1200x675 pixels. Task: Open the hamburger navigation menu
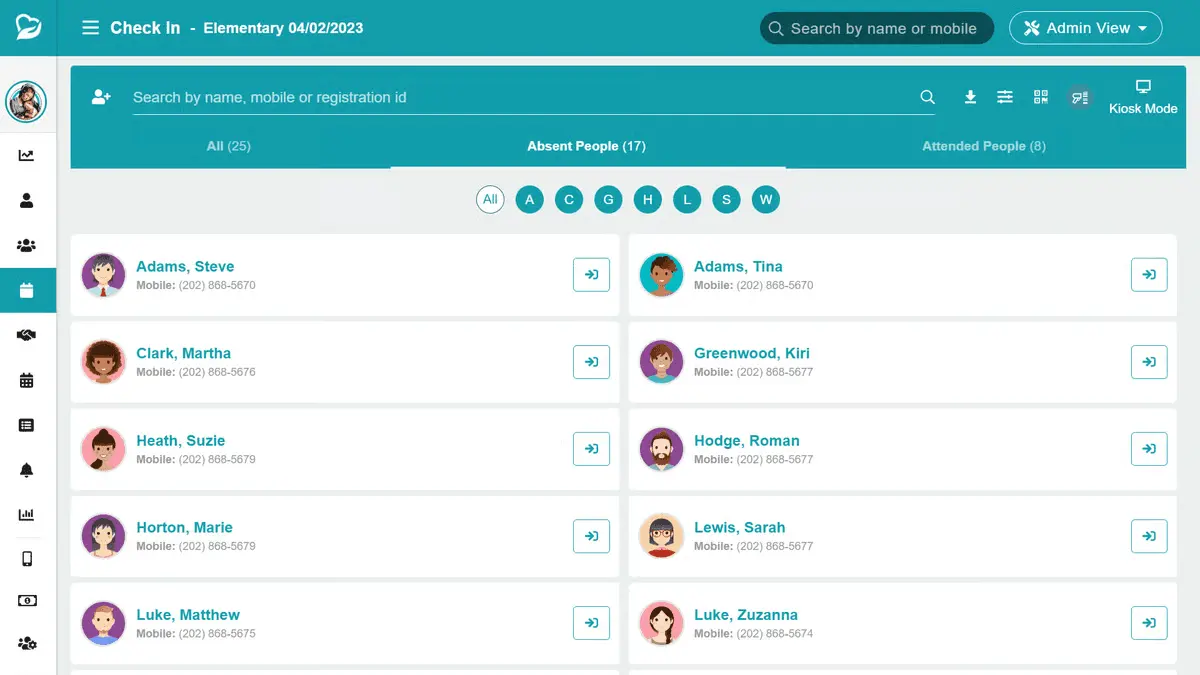click(x=90, y=28)
